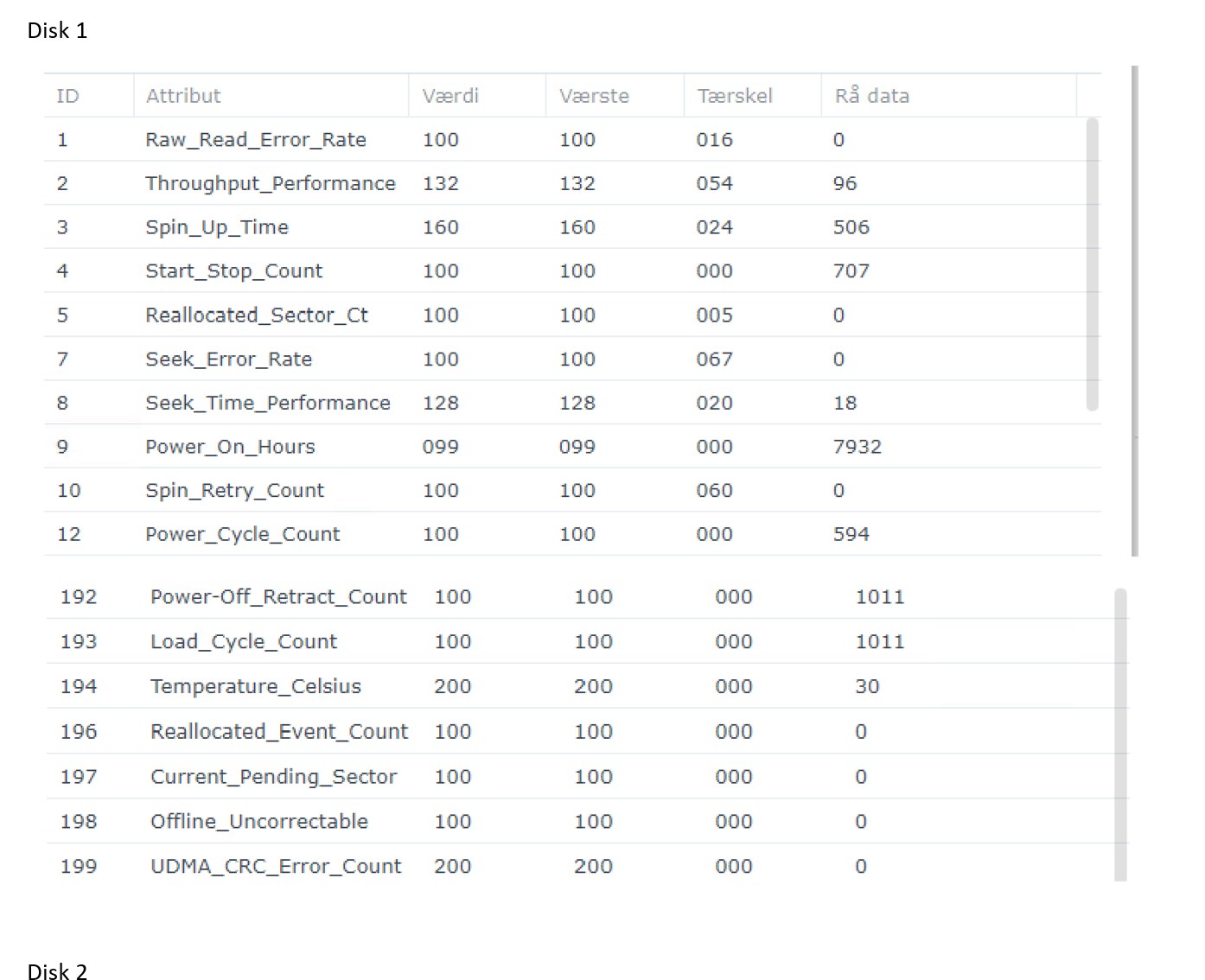Click Værdi 099 in Power_On_Hours row

click(441, 447)
